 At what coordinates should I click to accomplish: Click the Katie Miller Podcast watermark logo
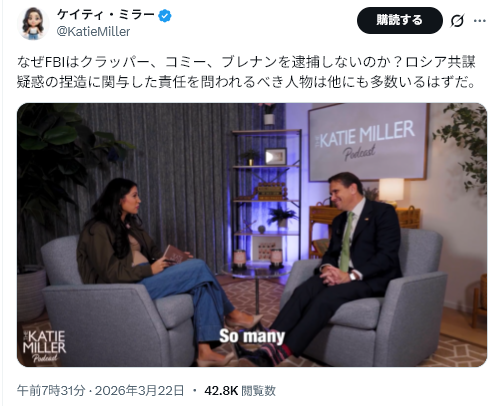(44, 346)
